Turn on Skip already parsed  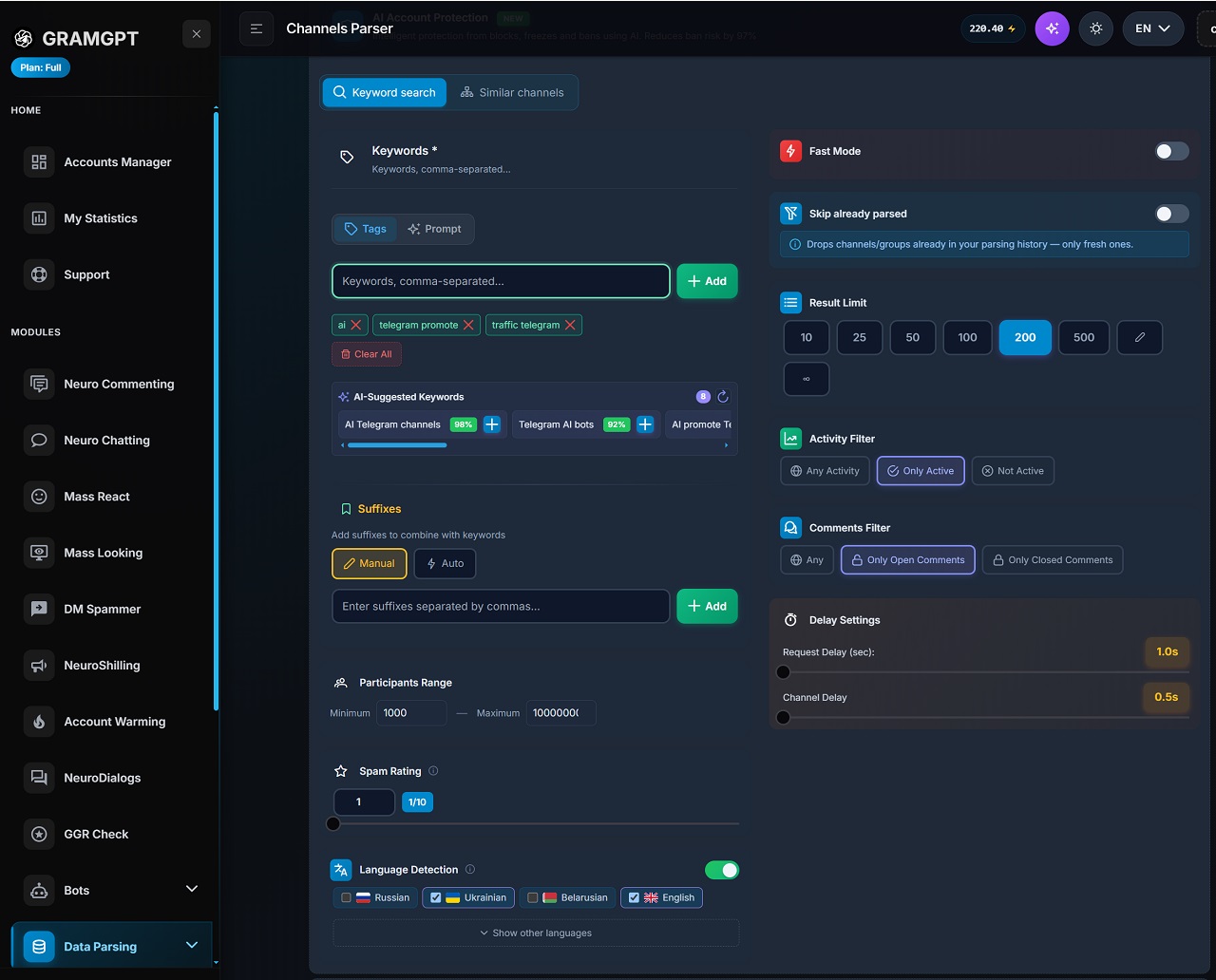coord(1171,214)
